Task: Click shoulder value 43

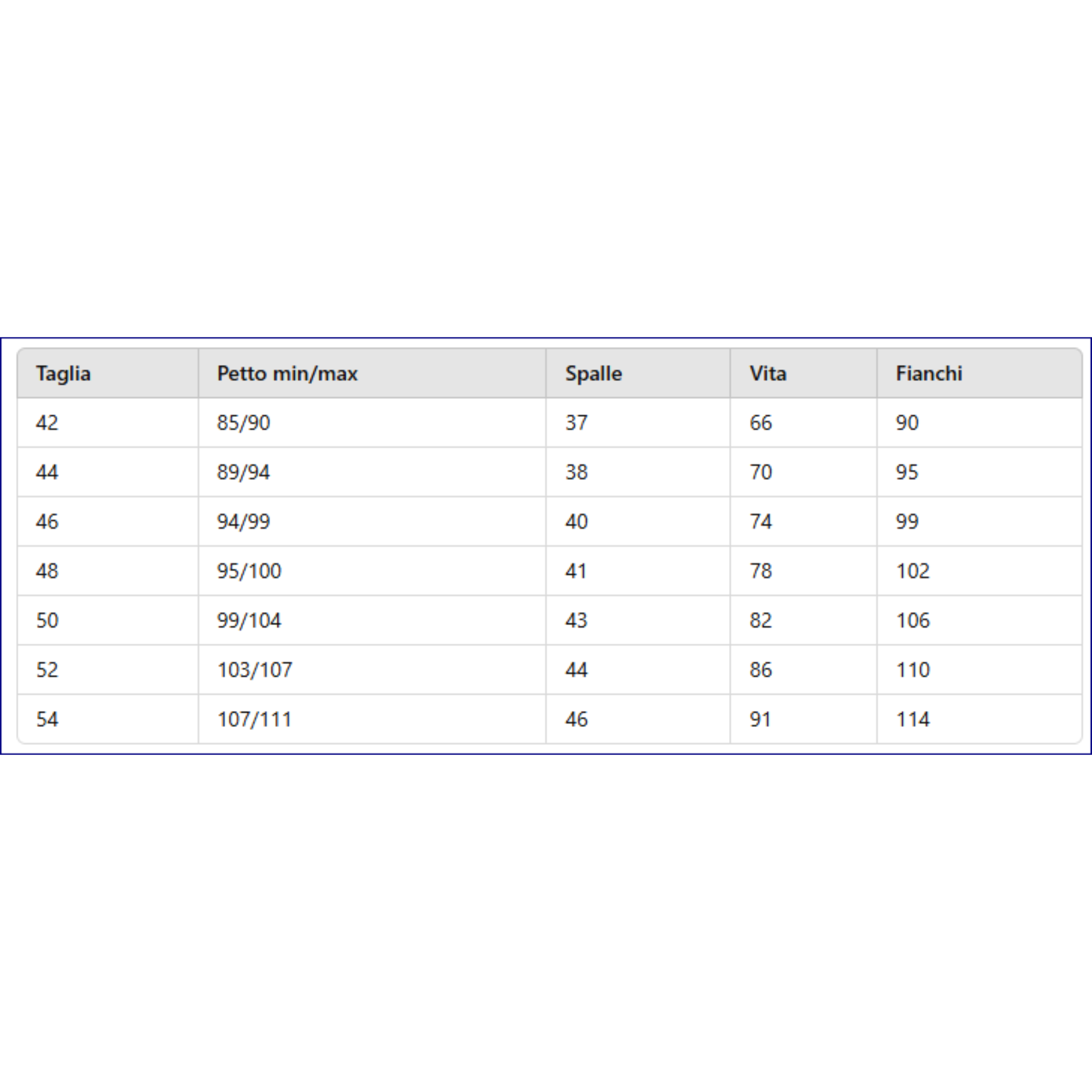Action: (577, 621)
